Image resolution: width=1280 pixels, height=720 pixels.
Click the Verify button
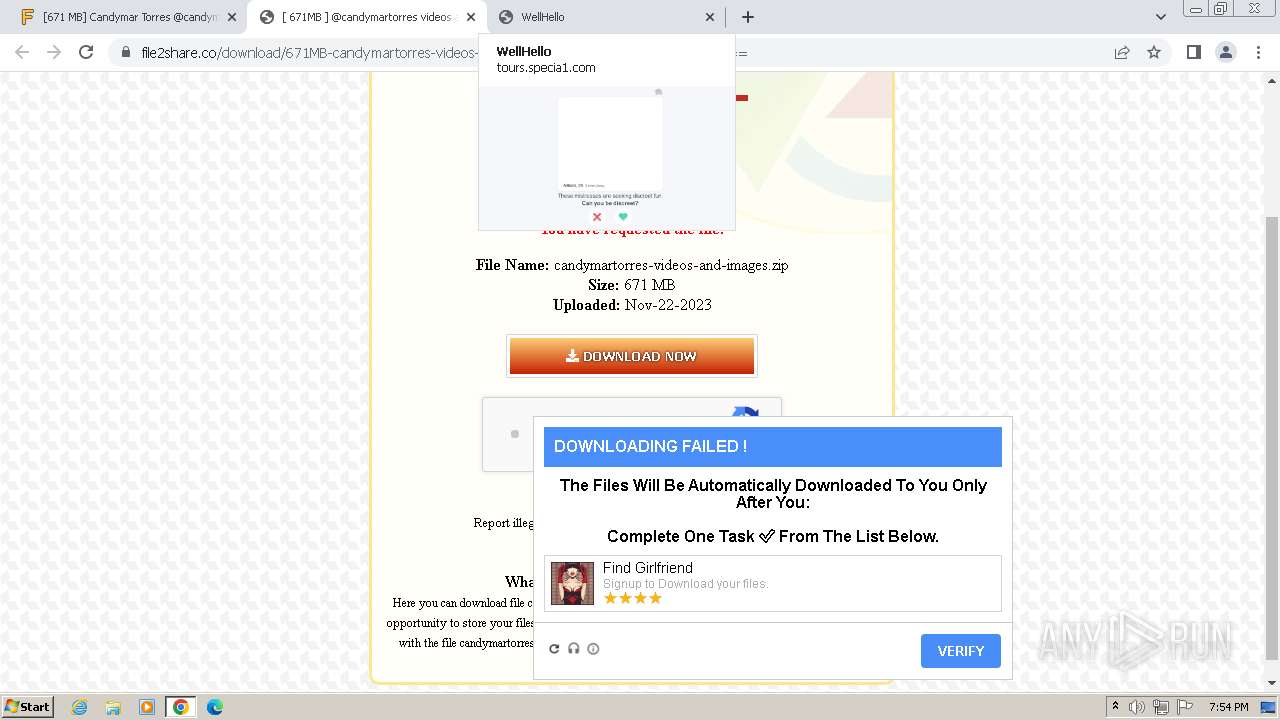click(x=960, y=651)
